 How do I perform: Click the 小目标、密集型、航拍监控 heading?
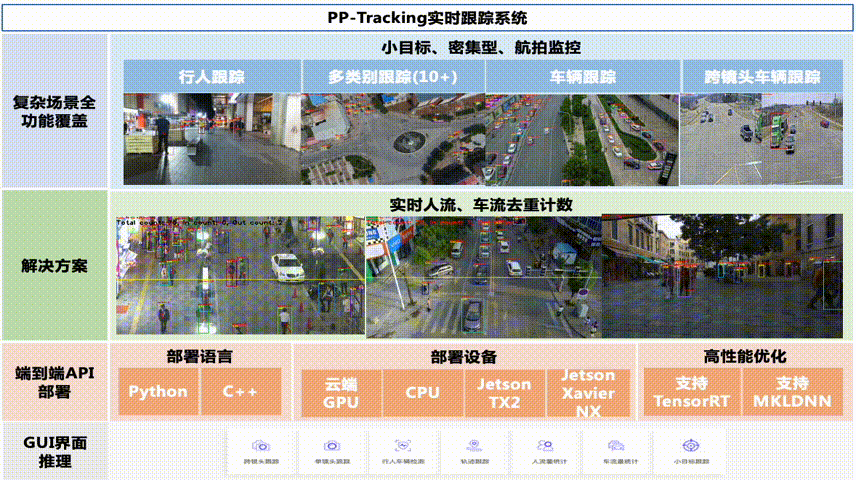[481, 48]
